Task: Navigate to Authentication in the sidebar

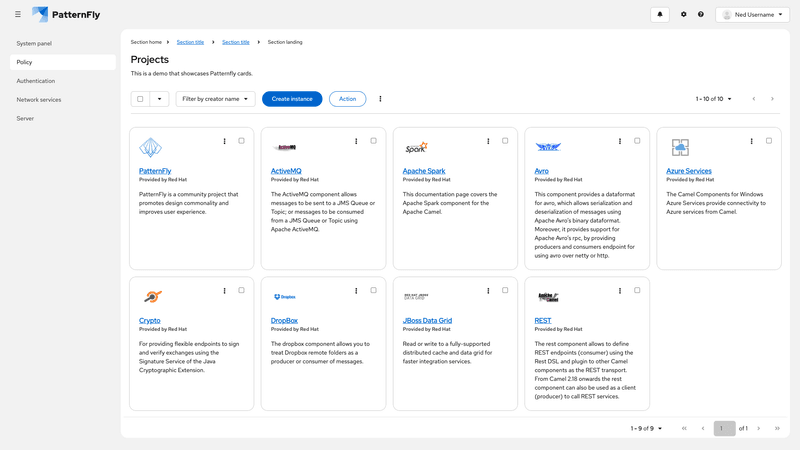Action: click(36, 81)
